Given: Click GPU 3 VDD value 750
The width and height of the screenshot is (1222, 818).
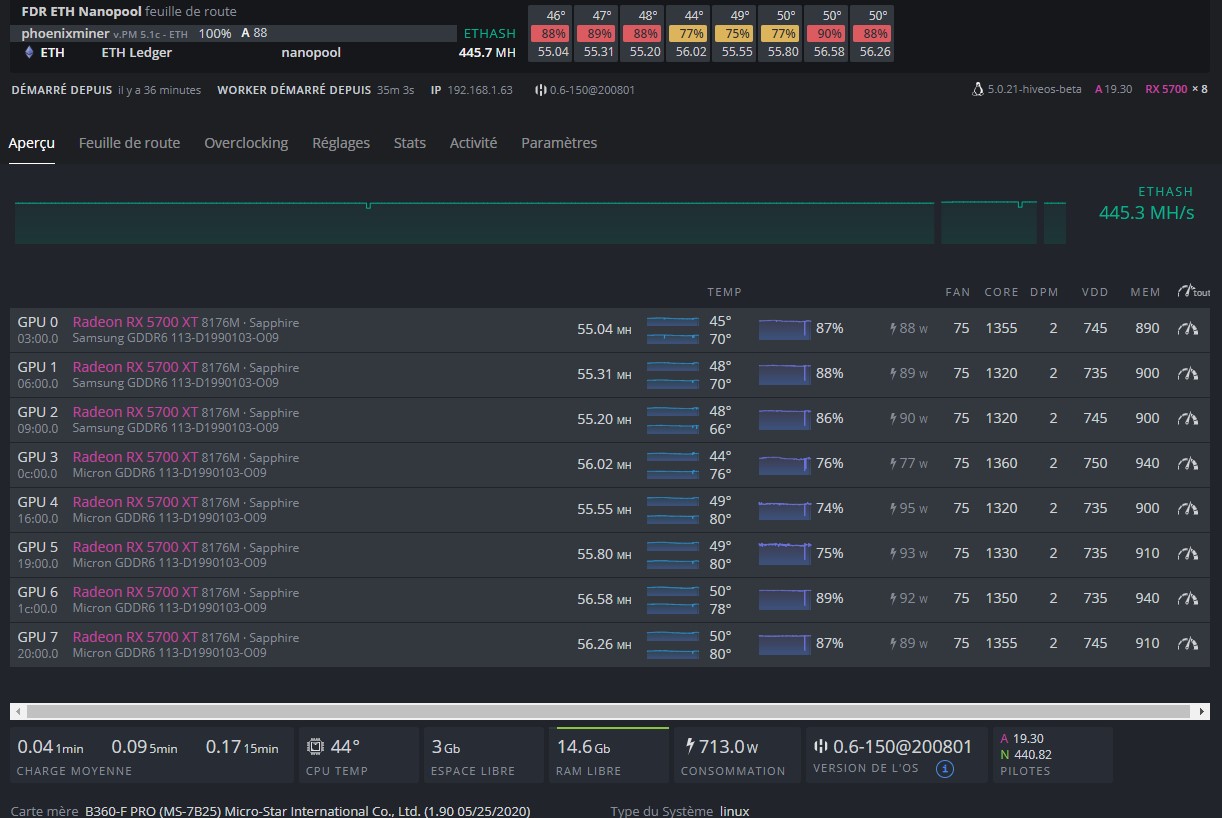Looking at the screenshot, I should click(x=1095, y=463).
